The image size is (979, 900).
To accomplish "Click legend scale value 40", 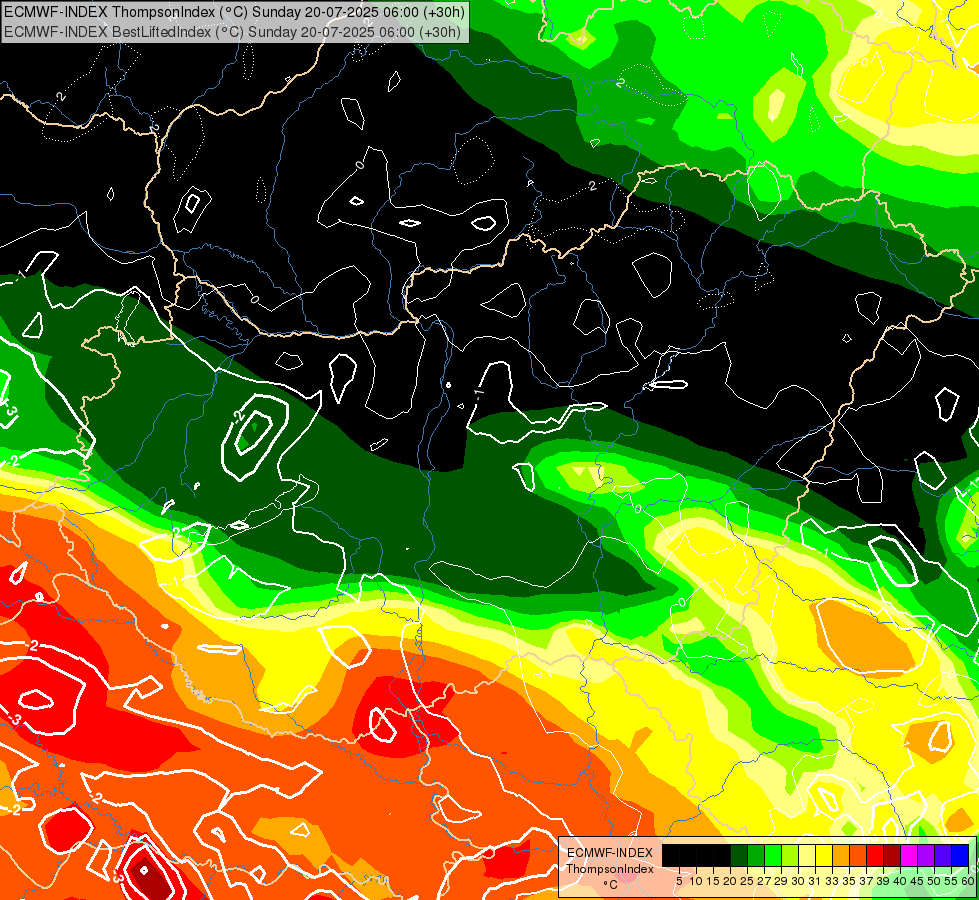I will 901,881.
